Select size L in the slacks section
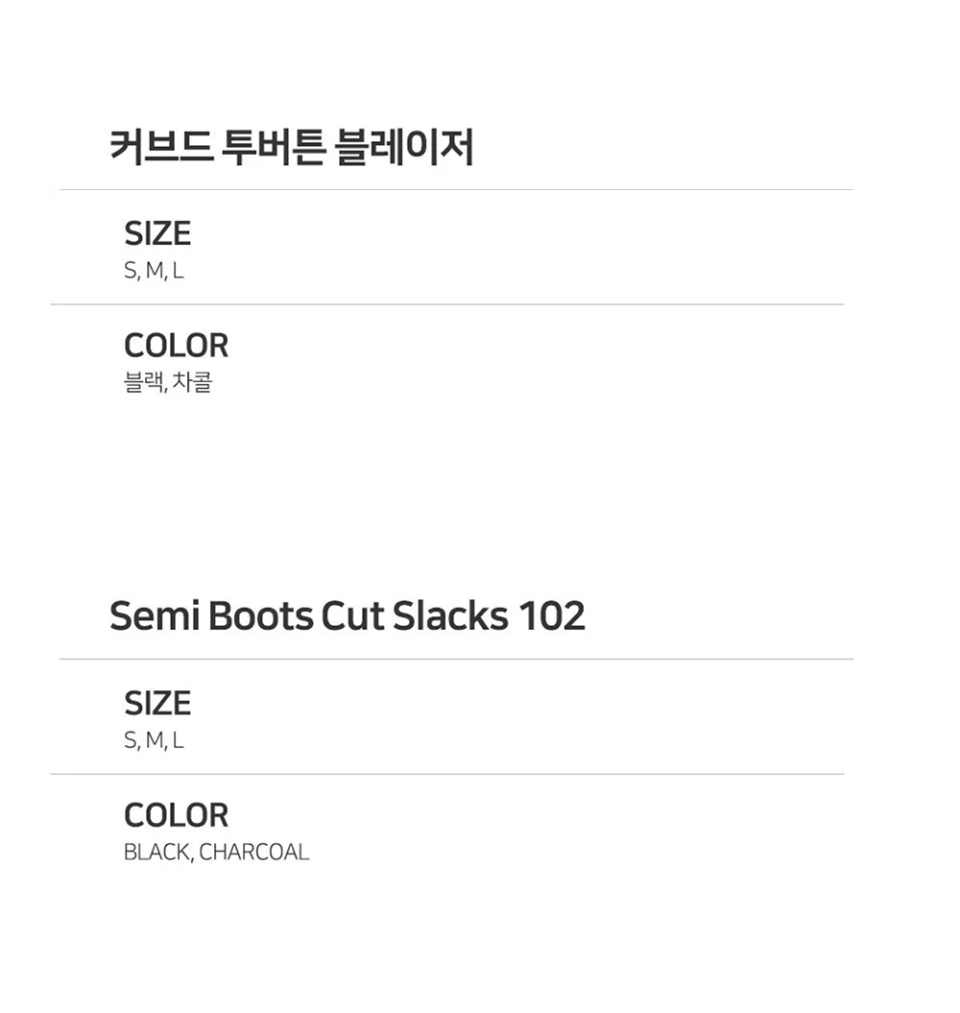This screenshot has height=1013, width=960. pyautogui.click(x=178, y=741)
